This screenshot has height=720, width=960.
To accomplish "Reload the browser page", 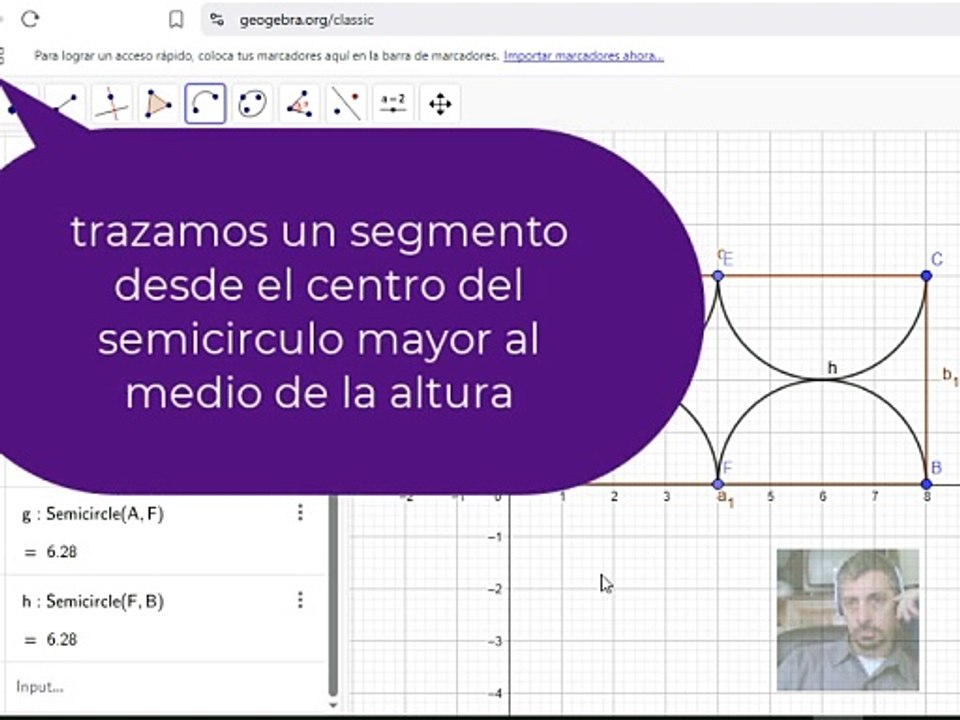I will 30,20.
